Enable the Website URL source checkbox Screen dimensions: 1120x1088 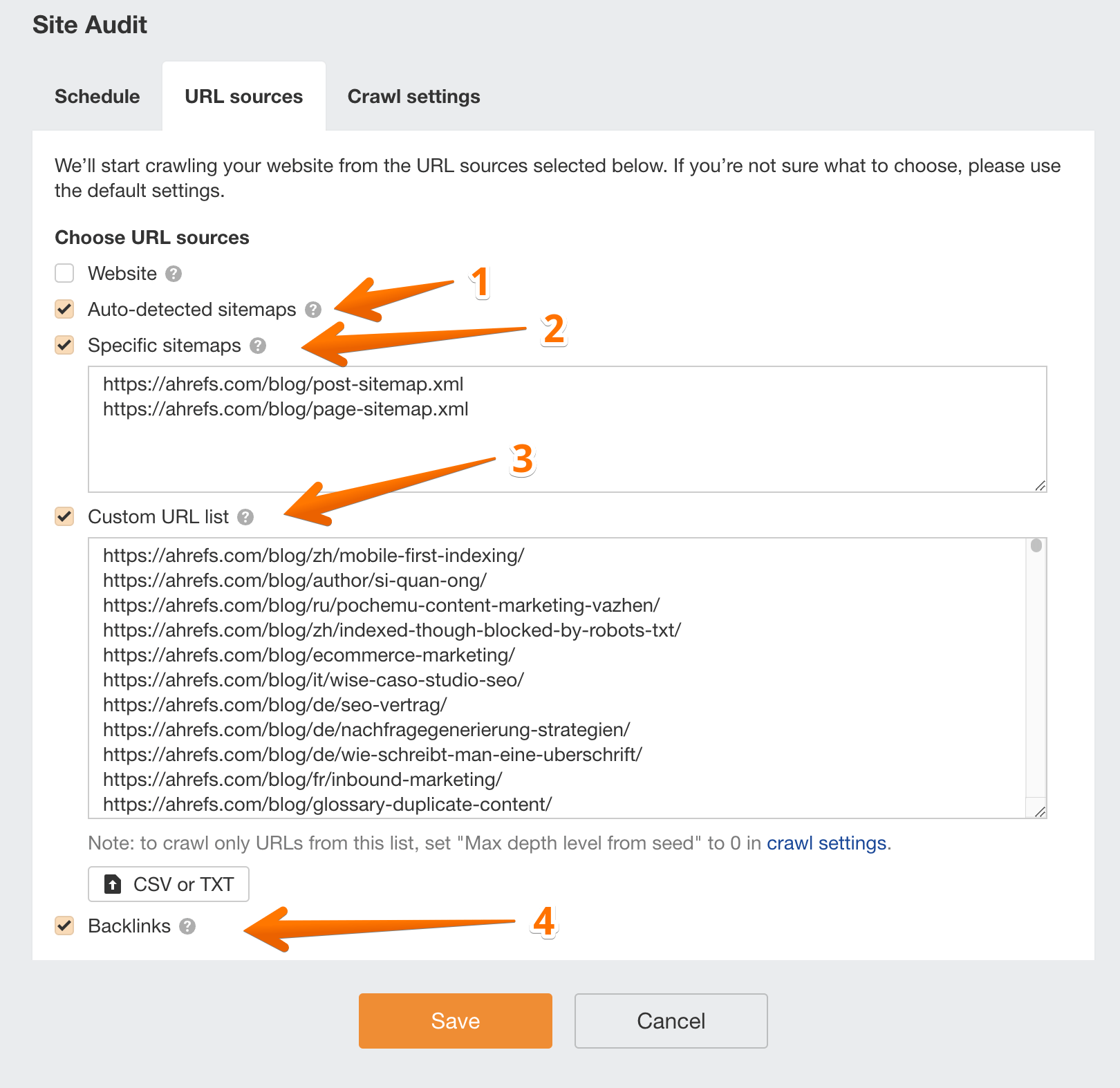(x=64, y=273)
